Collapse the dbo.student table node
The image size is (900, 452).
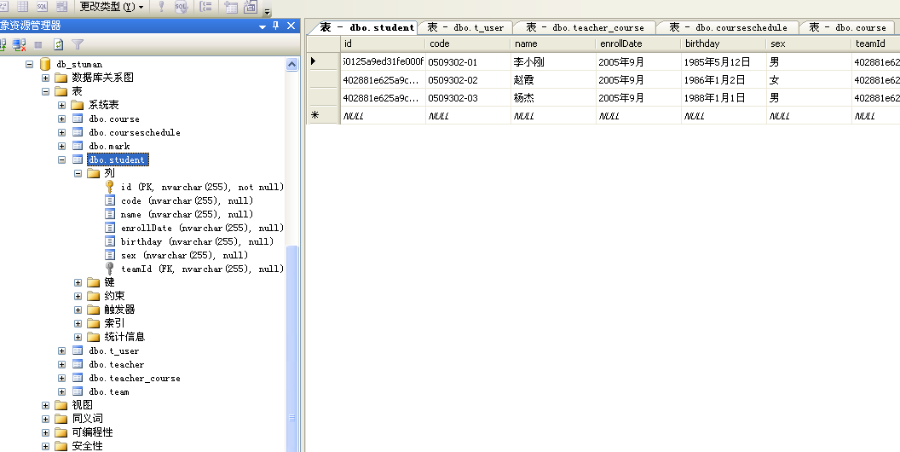(x=61, y=160)
